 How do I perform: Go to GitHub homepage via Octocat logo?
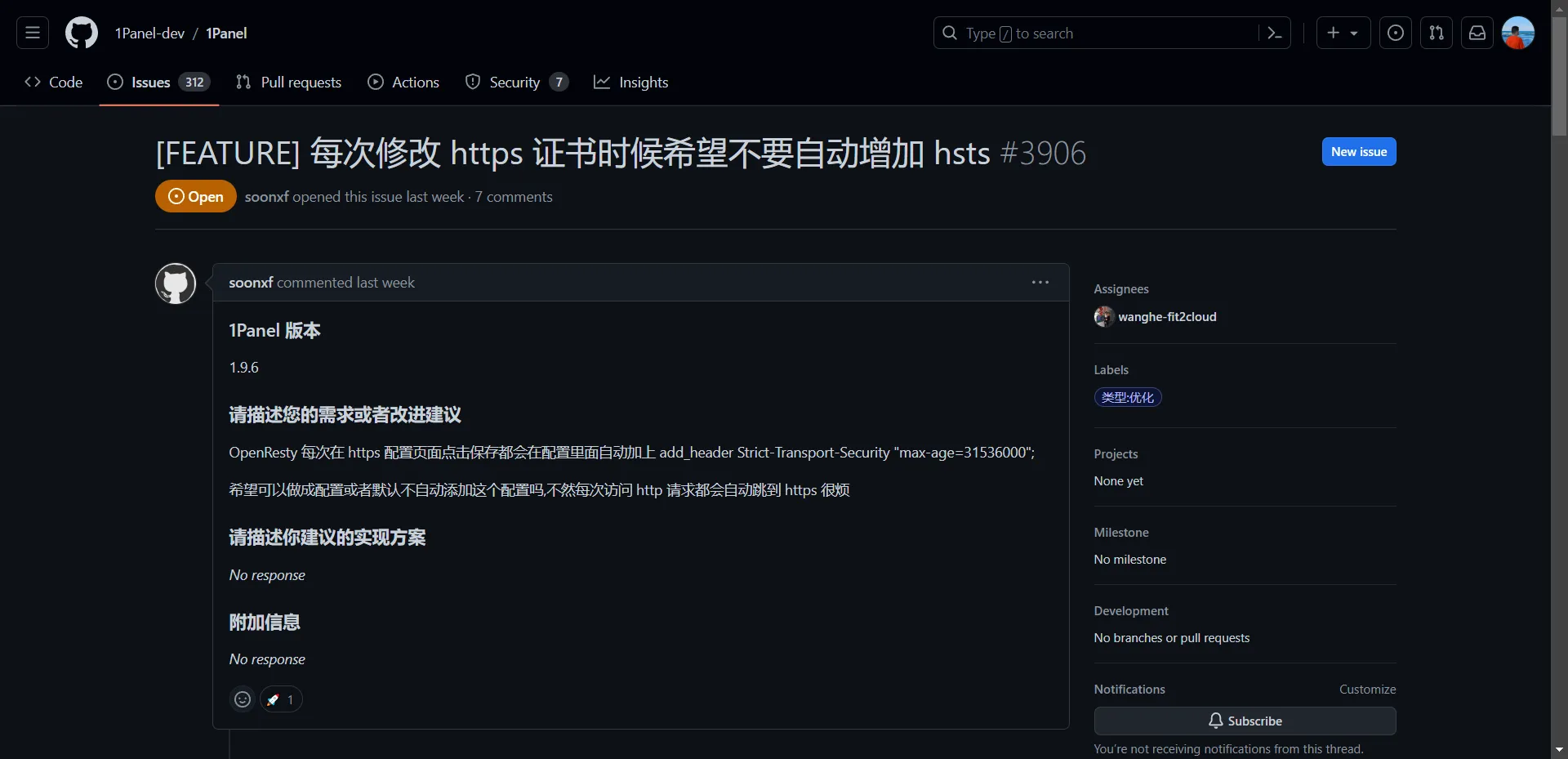click(82, 33)
